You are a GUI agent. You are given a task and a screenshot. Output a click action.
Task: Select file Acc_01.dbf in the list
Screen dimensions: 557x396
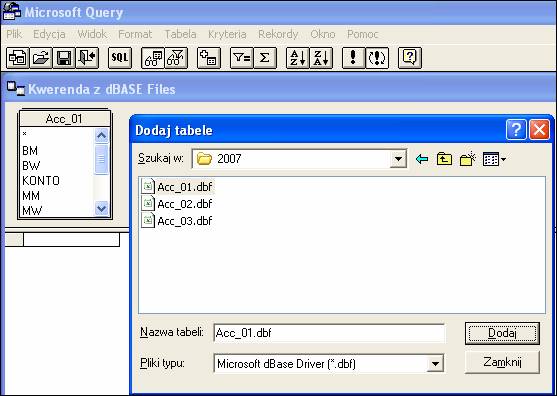[x=177, y=187]
